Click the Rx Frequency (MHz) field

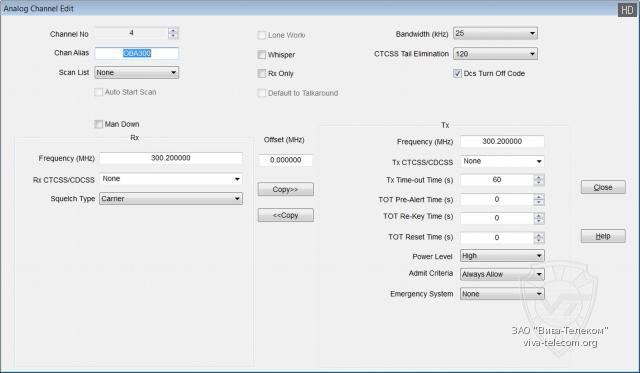point(171,158)
